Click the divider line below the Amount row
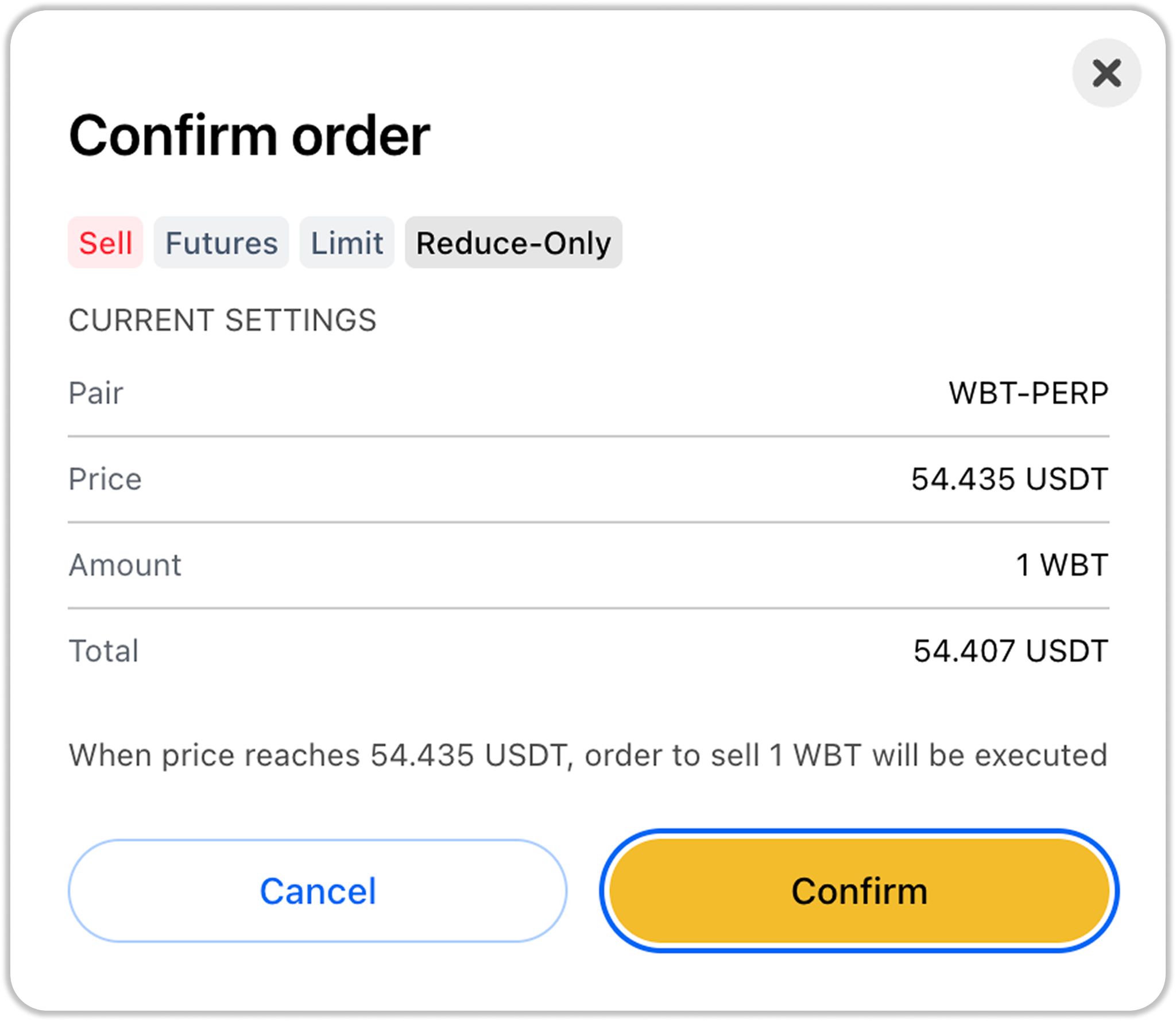 588,608
